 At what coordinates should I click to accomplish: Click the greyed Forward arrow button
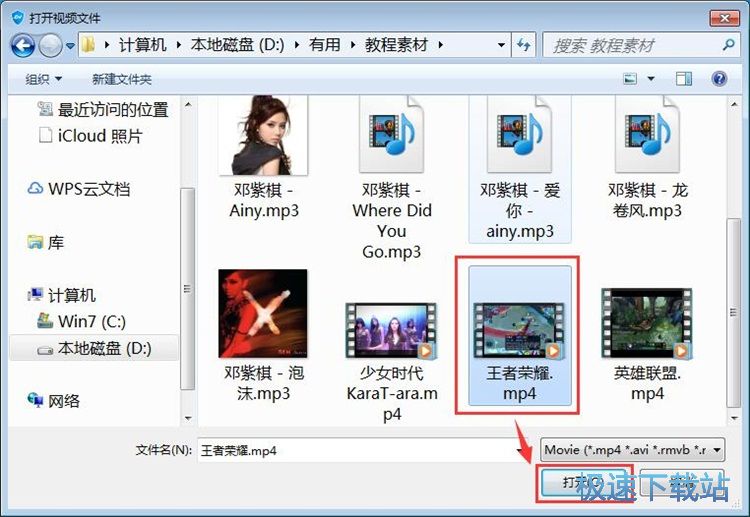coord(50,45)
